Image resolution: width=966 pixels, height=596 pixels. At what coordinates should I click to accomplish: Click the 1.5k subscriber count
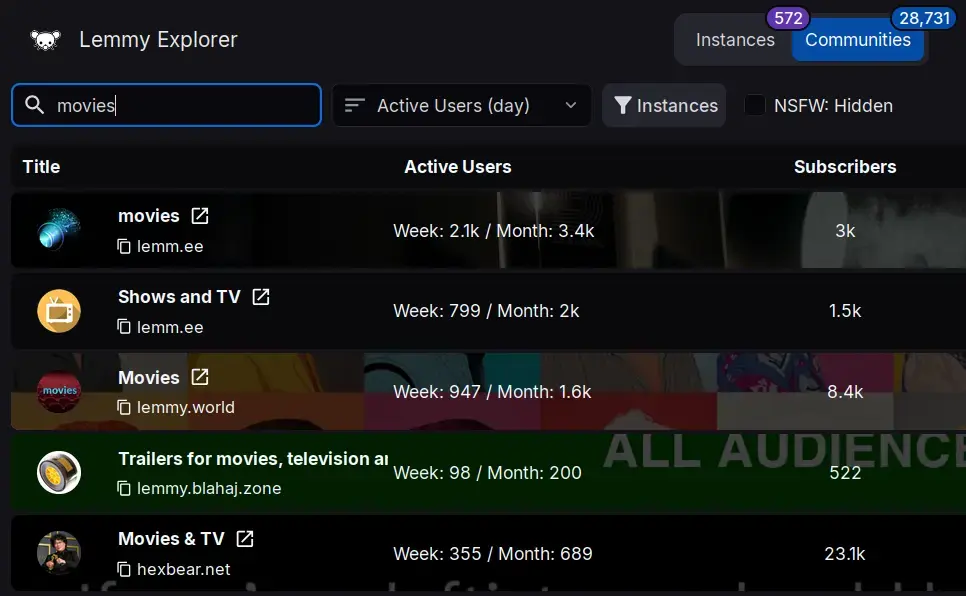(845, 311)
